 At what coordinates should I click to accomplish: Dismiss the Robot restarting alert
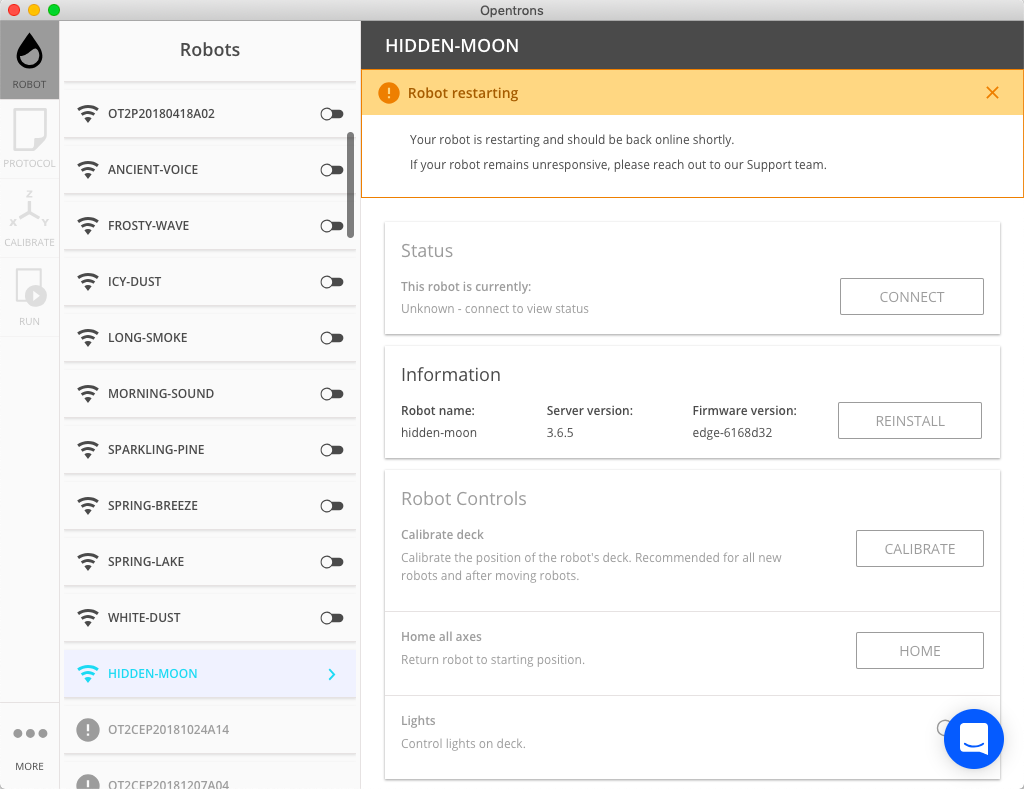point(992,93)
